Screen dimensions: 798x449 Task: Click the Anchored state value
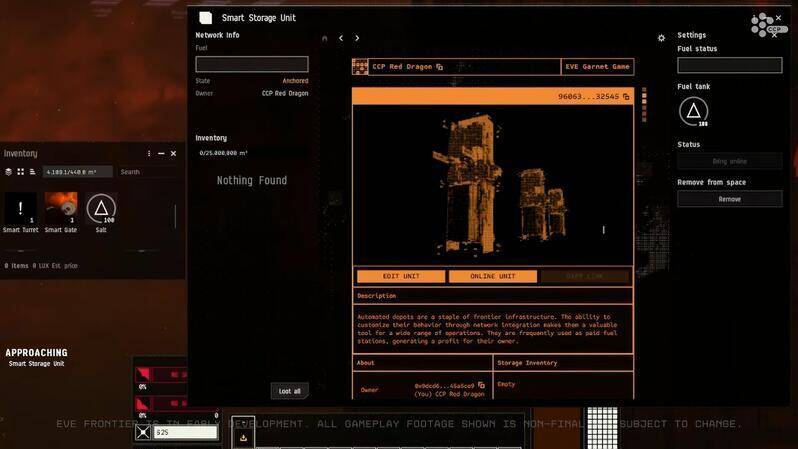[295, 81]
